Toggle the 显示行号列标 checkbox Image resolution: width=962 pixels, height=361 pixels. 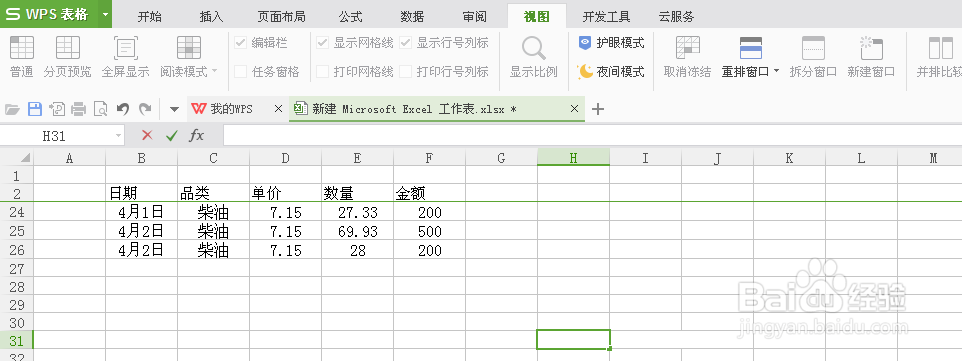405,43
